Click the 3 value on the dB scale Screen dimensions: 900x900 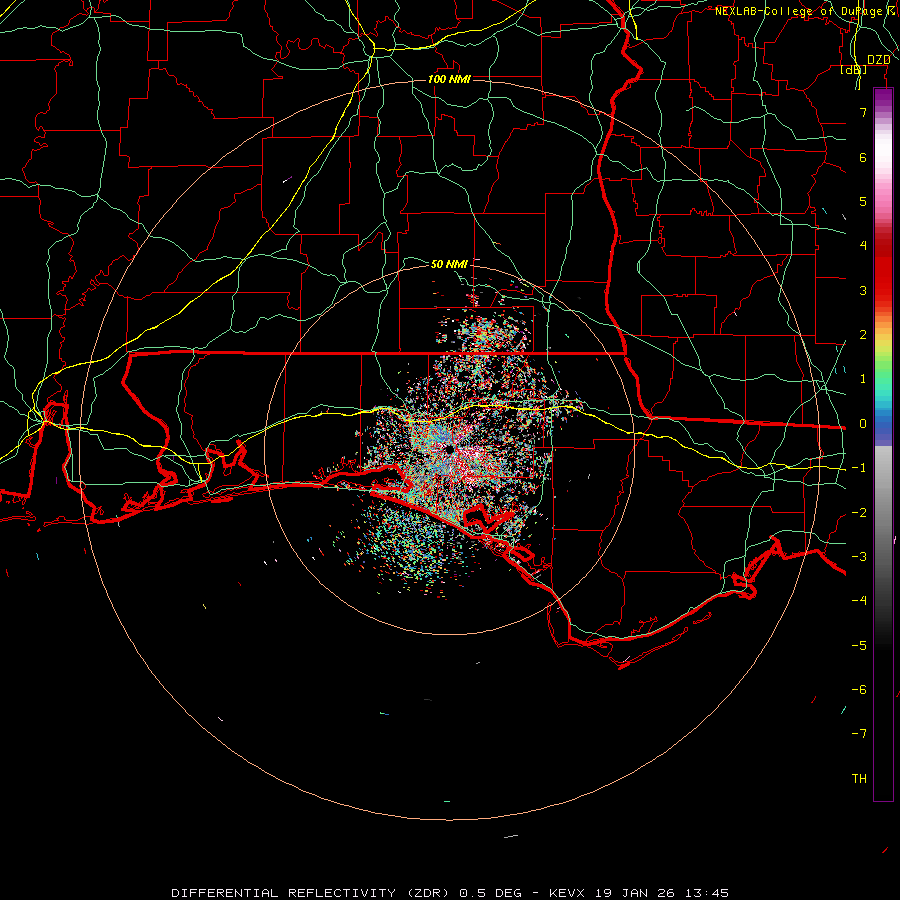tap(863, 290)
